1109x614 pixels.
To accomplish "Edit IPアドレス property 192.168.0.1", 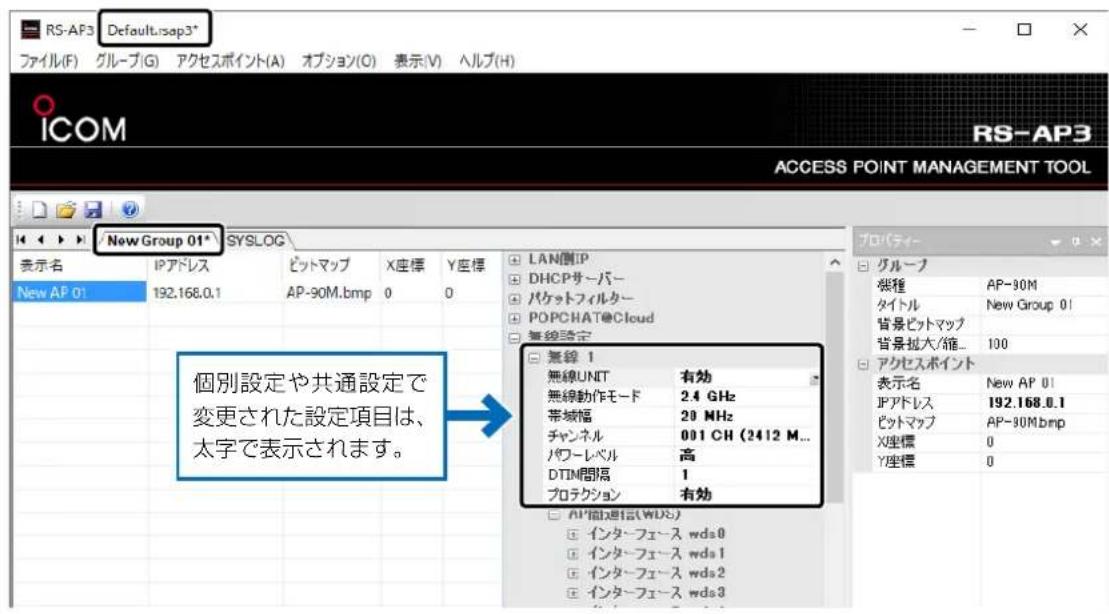I will tap(1026, 402).
